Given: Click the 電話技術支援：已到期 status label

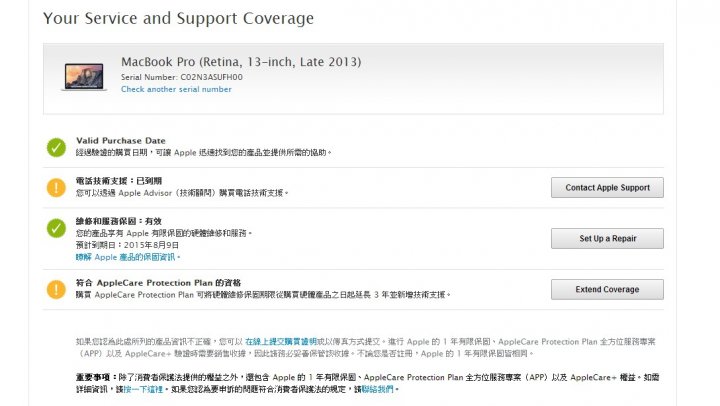Looking at the screenshot, I should pos(119,181).
